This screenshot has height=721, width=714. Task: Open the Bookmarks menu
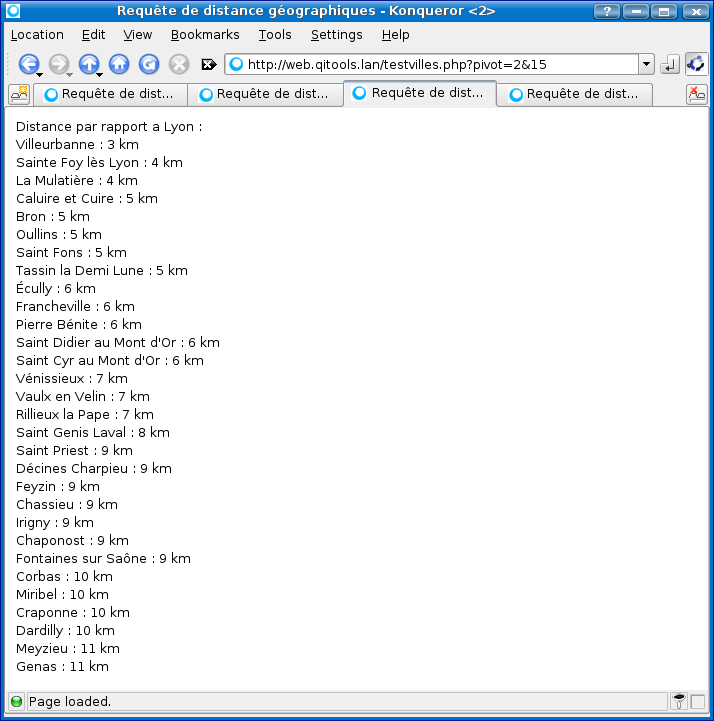(x=205, y=35)
